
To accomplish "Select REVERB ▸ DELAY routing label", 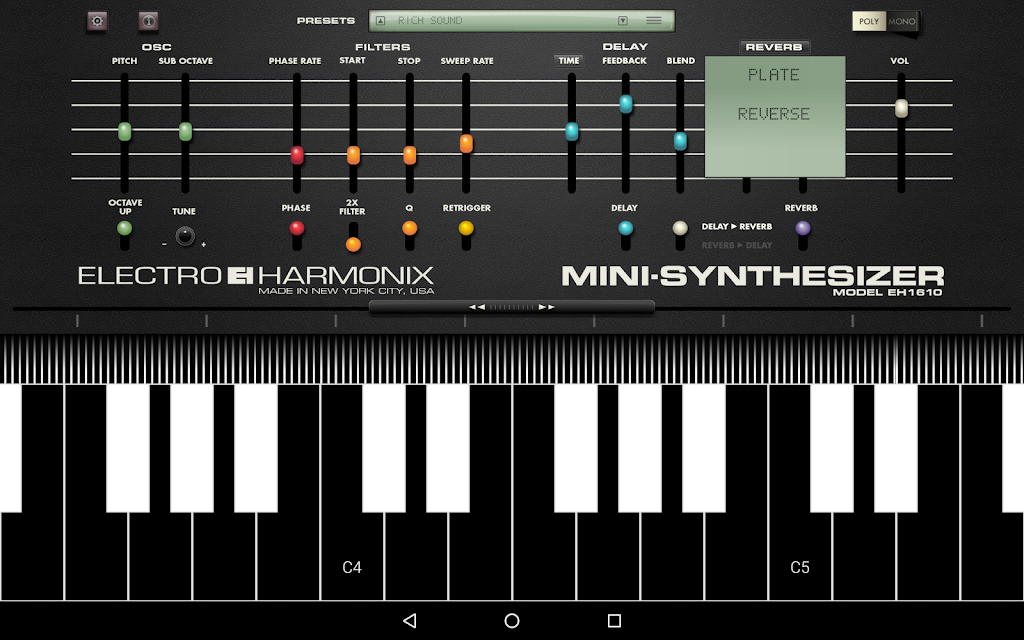I will click(737, 246).
